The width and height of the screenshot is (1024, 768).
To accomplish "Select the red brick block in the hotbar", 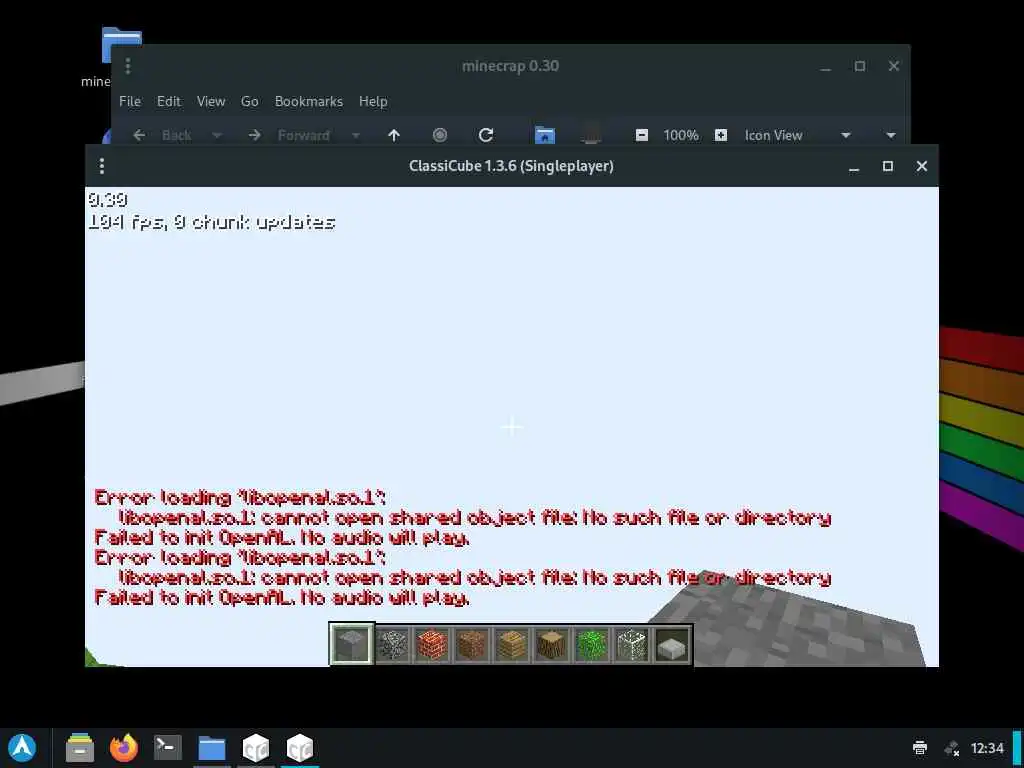I will 432,645.
